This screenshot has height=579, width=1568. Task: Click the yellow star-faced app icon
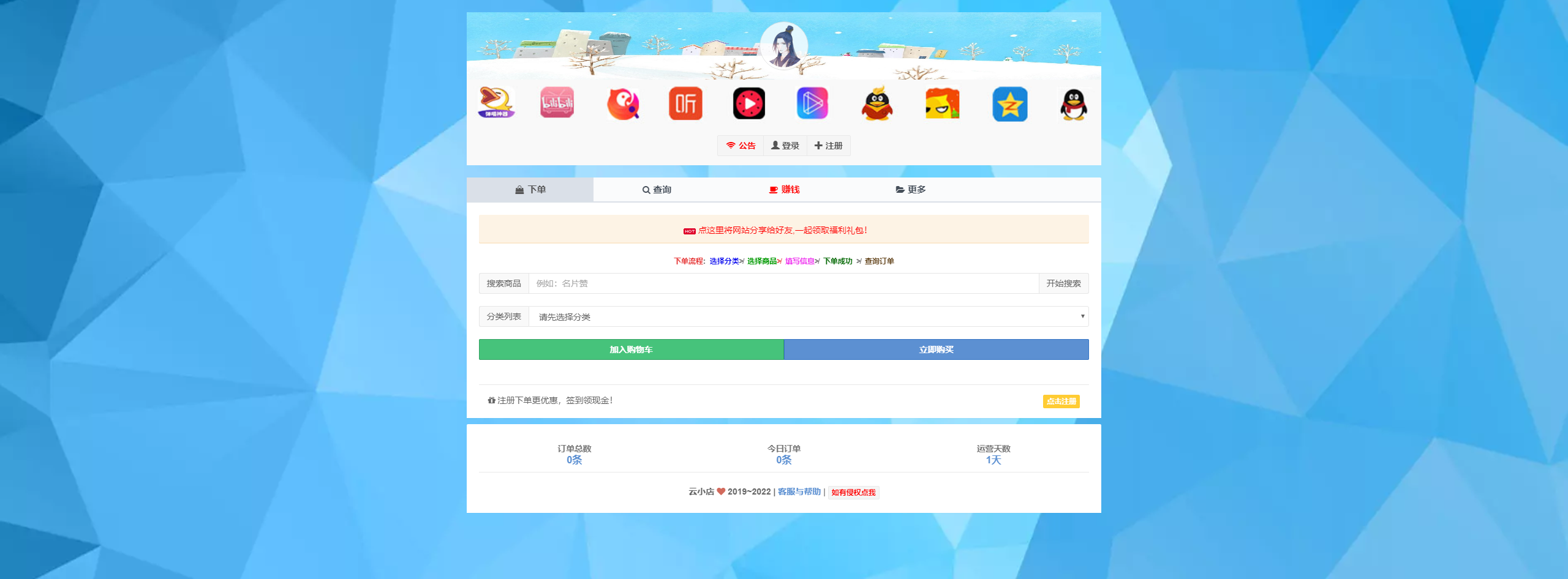[941, 103]
